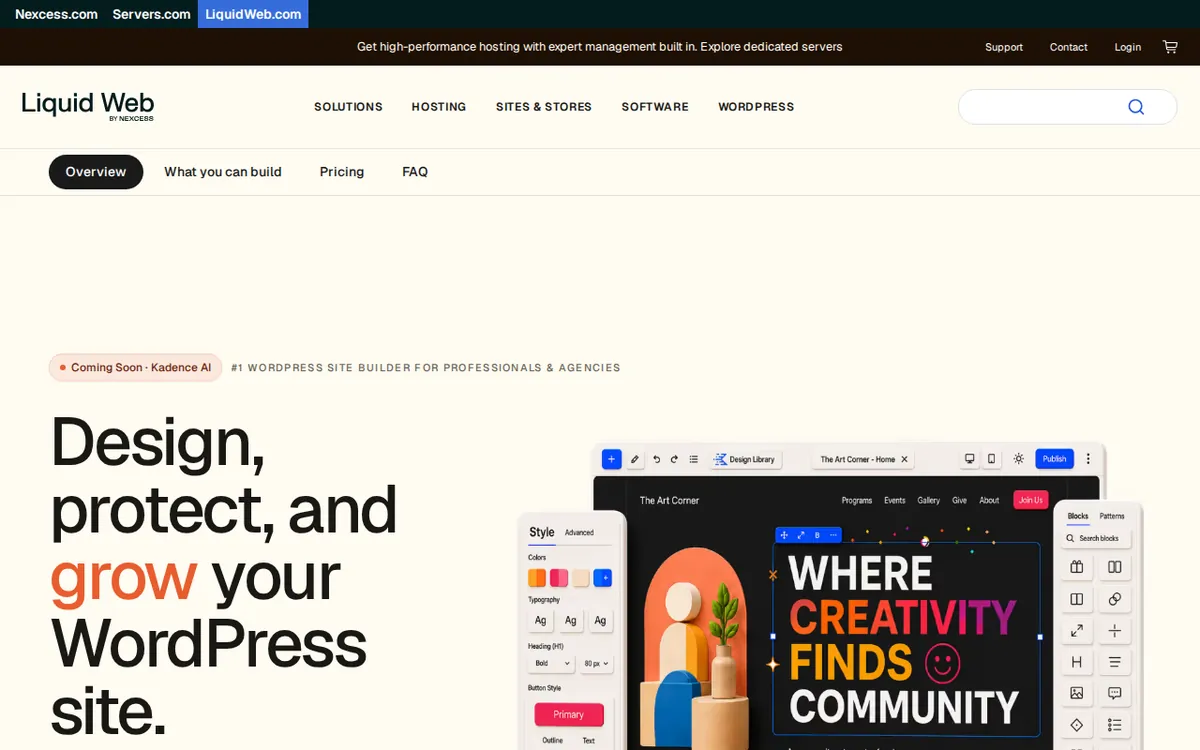Screen dimensions: 1200x750
Task: Click the Liquid Web logo
Action: 88,106
